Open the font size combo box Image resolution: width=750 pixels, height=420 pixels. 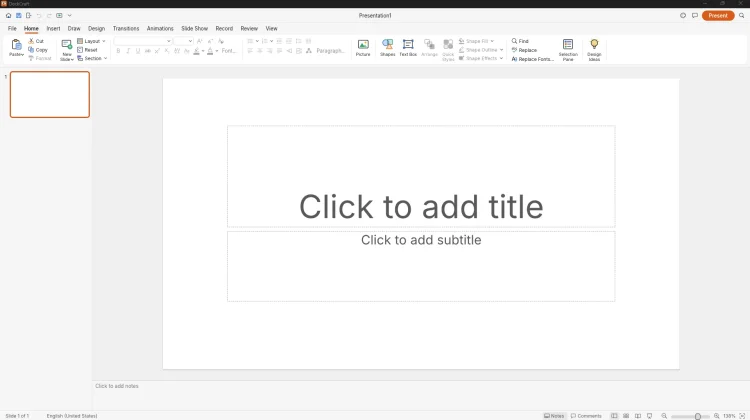[x=183, y=41]
